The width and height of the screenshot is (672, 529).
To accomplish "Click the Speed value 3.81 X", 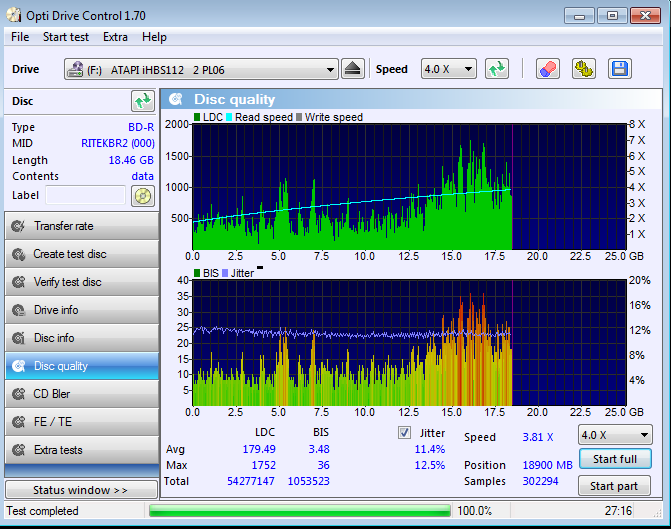I will coord(538,437).
